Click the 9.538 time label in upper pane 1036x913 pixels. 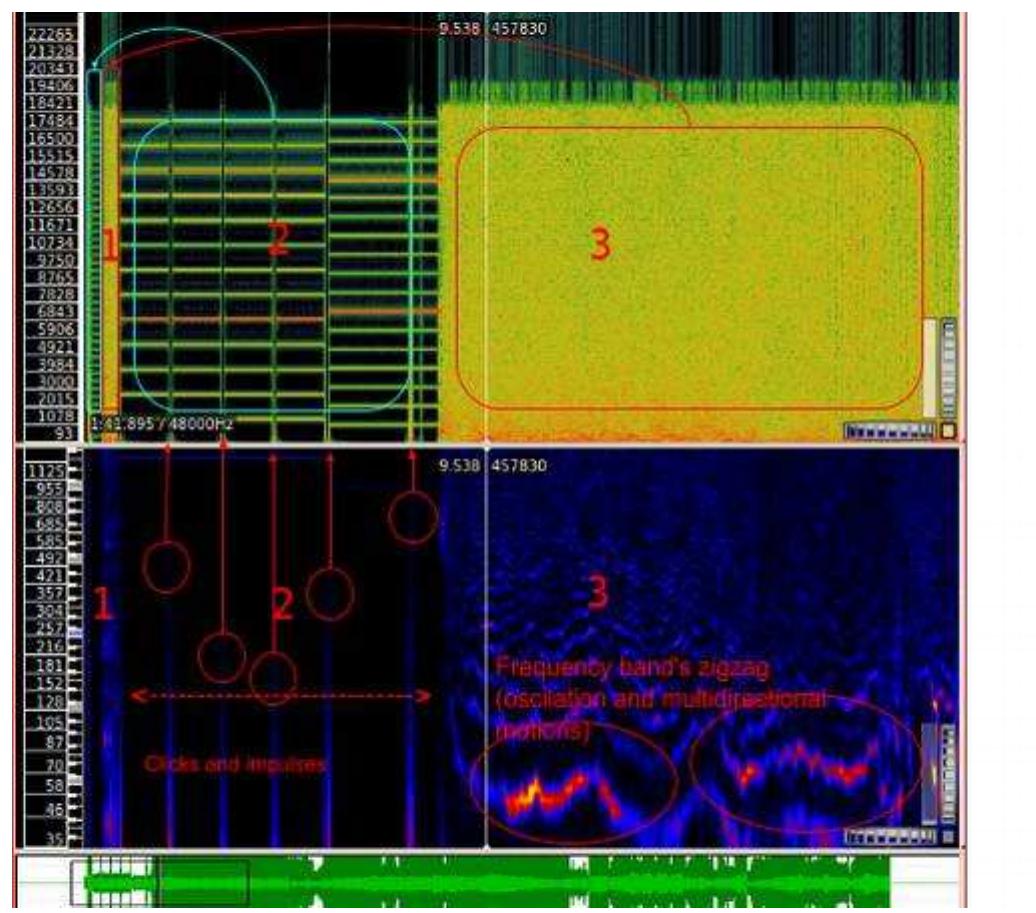458,29
